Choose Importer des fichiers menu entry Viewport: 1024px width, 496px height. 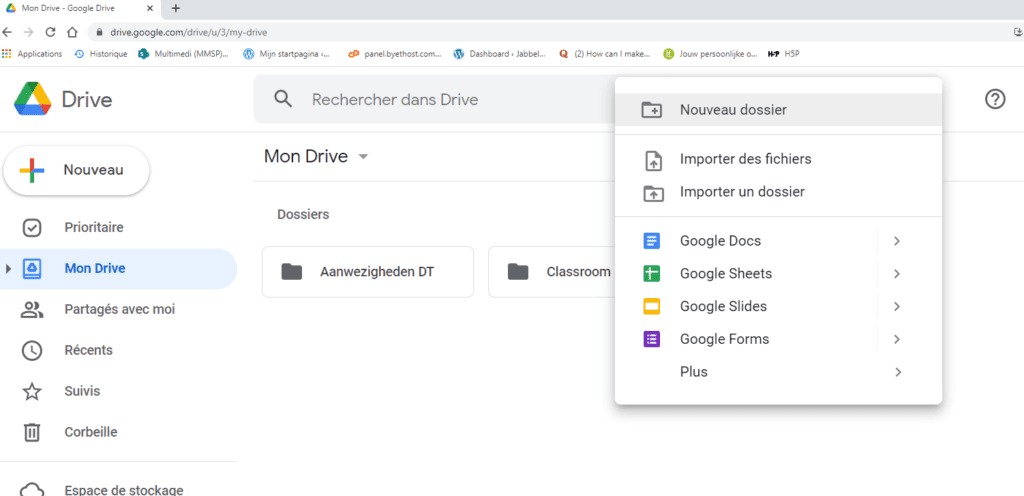pyautogui.click(x=778, y=159)
